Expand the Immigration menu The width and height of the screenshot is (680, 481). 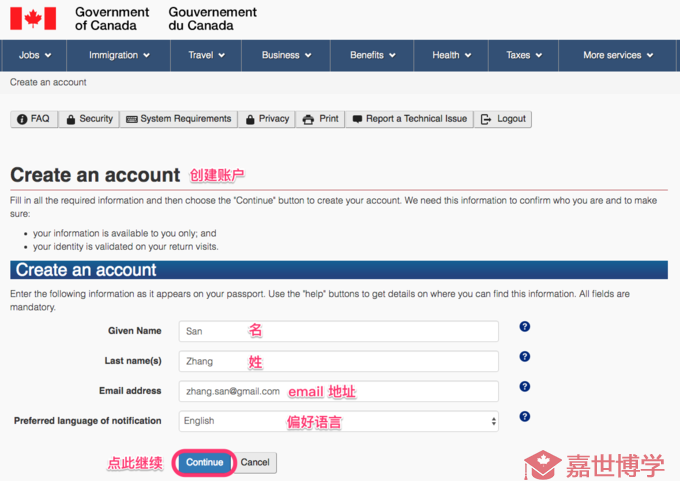coord(119,55)
